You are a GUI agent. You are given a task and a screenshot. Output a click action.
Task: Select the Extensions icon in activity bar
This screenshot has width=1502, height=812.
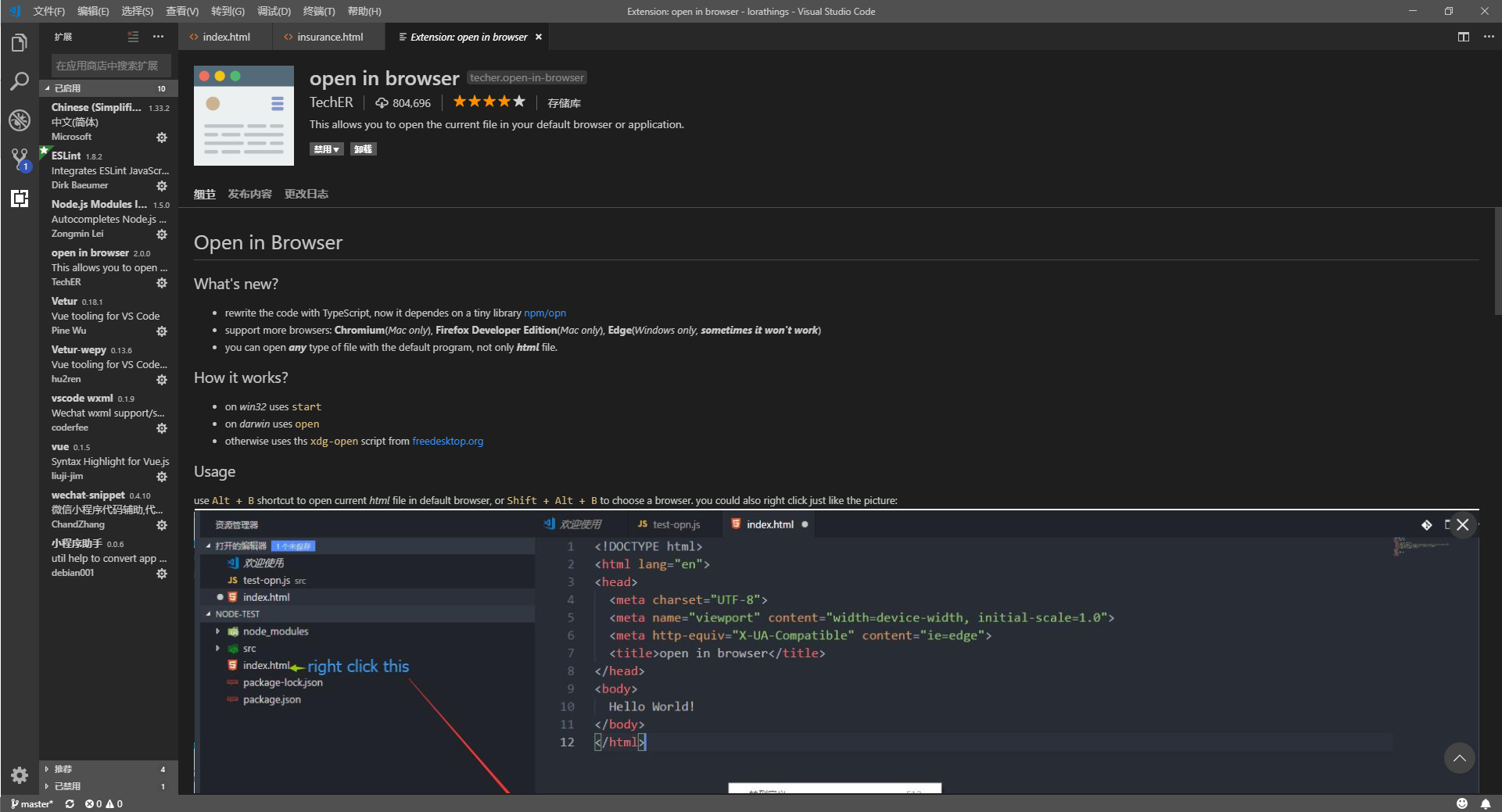click(x=20, y=199)
